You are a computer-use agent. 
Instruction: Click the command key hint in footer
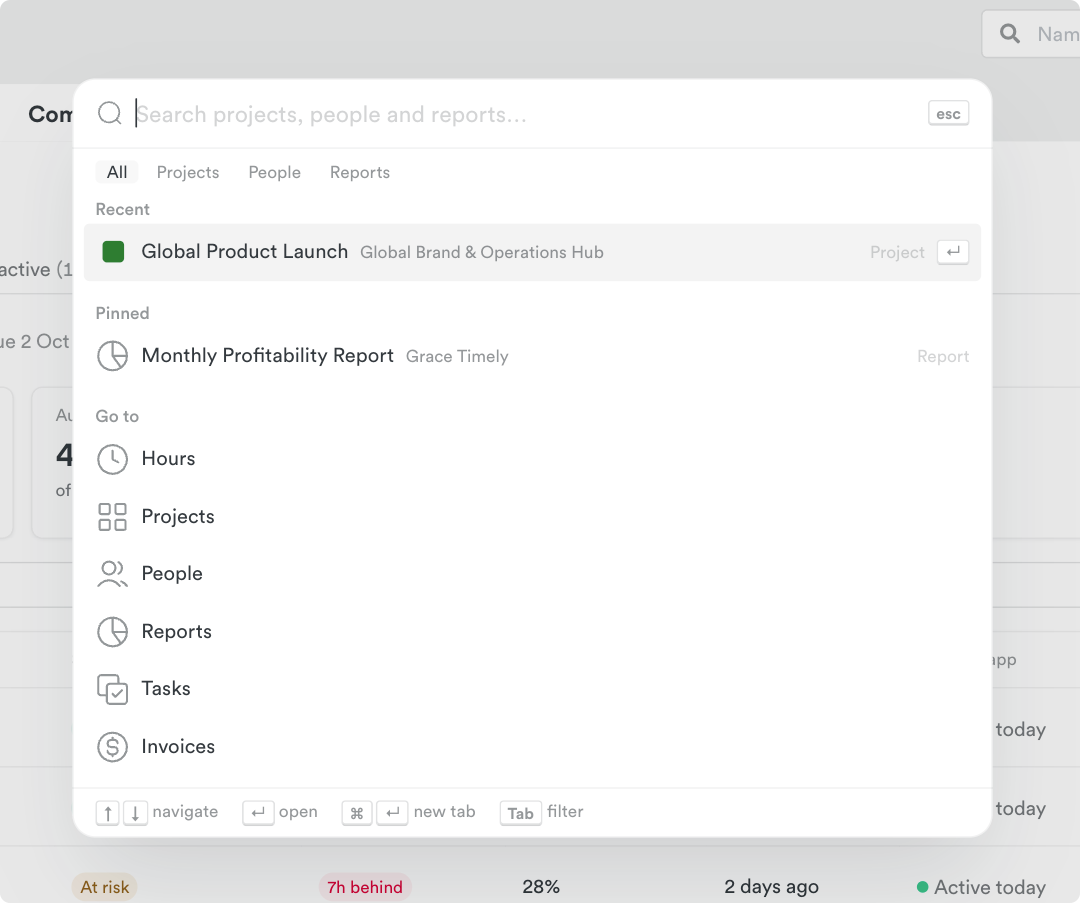(357, 813)
